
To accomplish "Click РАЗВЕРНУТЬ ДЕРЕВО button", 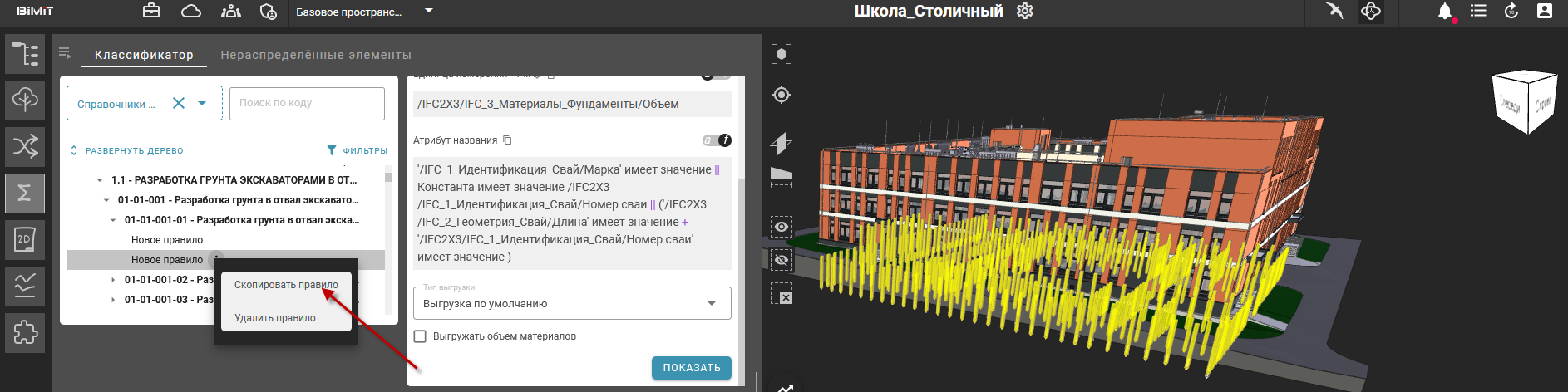I will pyautogui.click(x=126, y=150).
